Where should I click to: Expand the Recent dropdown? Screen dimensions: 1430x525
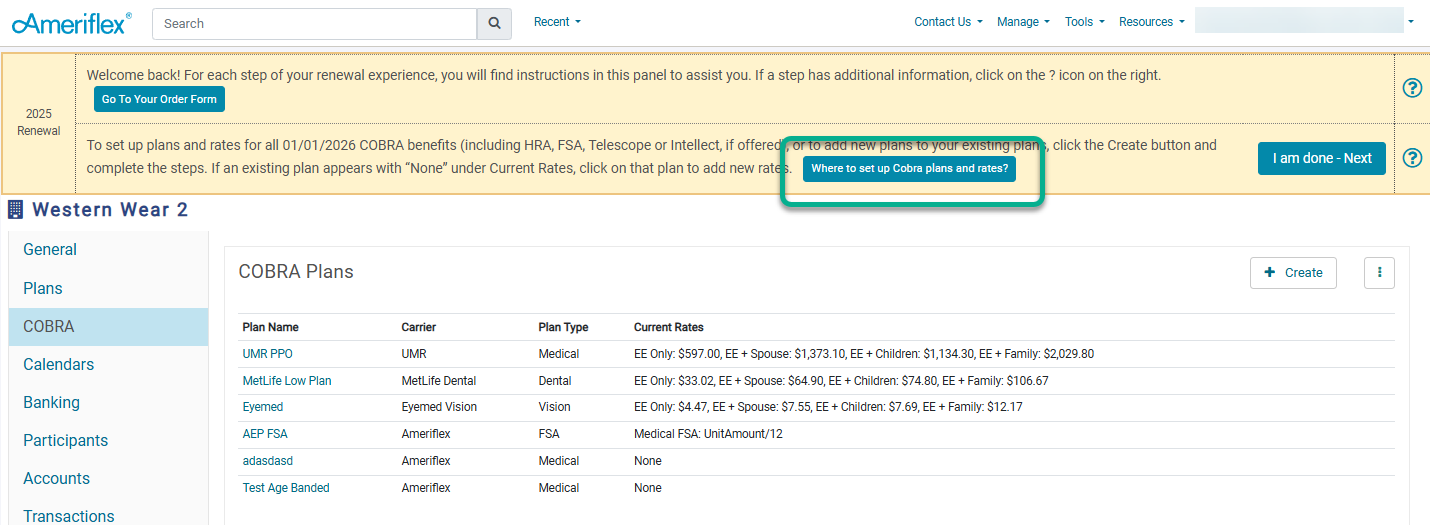tap(557, 22)
